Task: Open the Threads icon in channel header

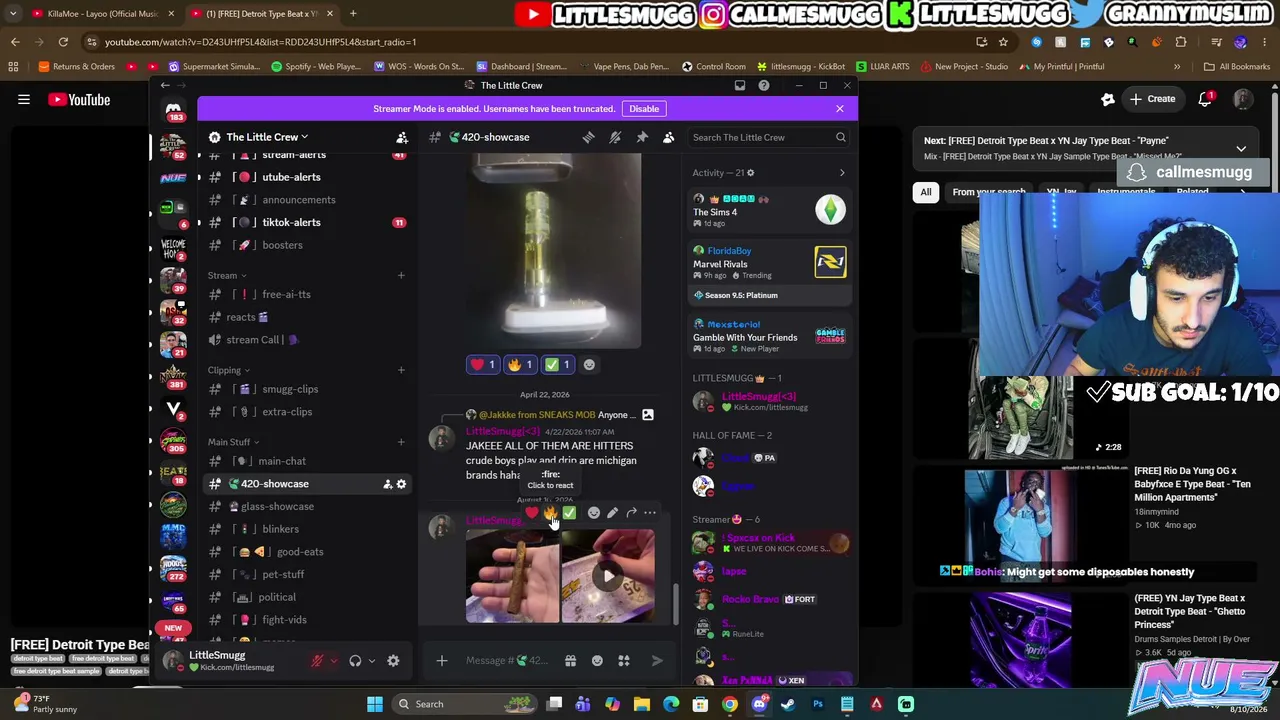Action: click(589, 137)
